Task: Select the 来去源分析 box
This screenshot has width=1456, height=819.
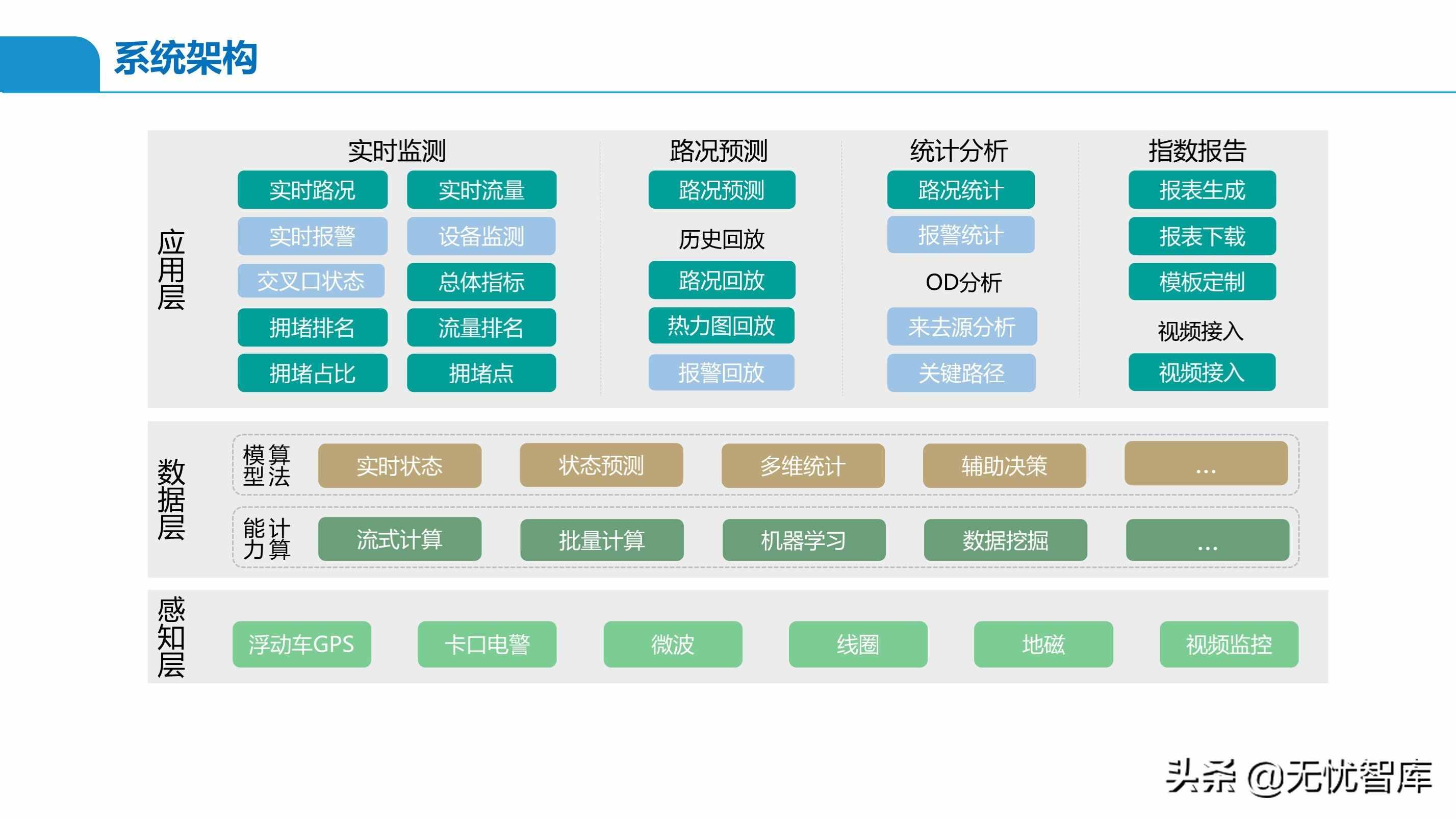Action: 962,327
